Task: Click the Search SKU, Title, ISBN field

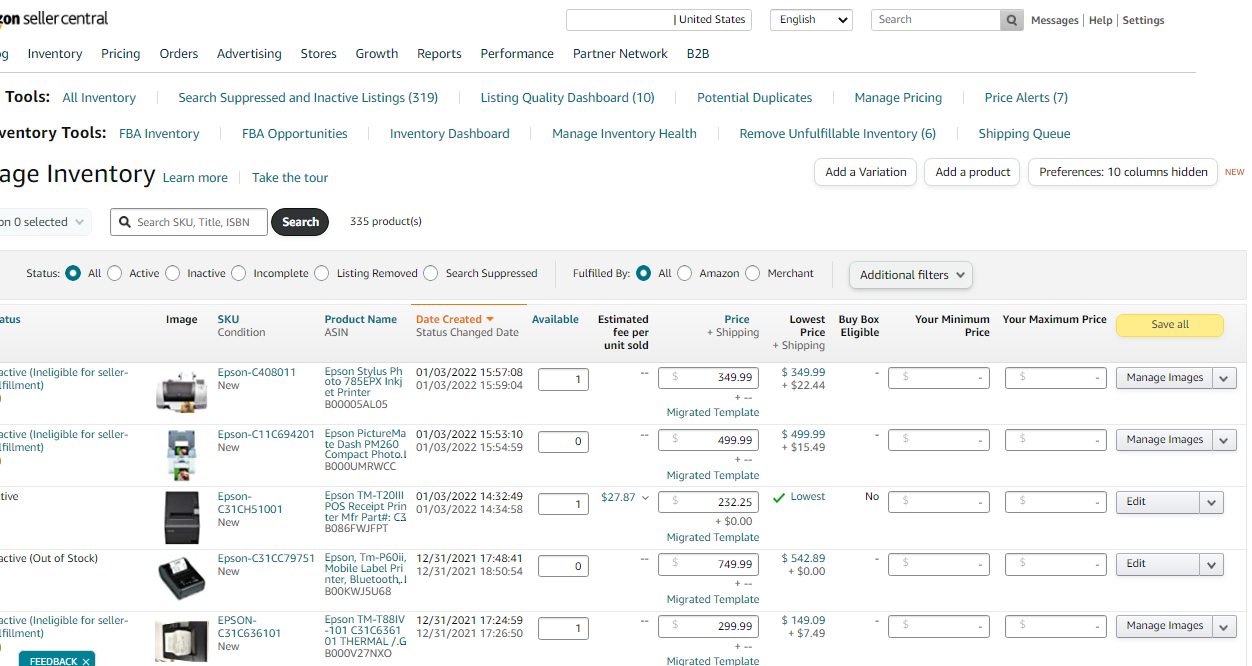Action: (x=189, y=222)
